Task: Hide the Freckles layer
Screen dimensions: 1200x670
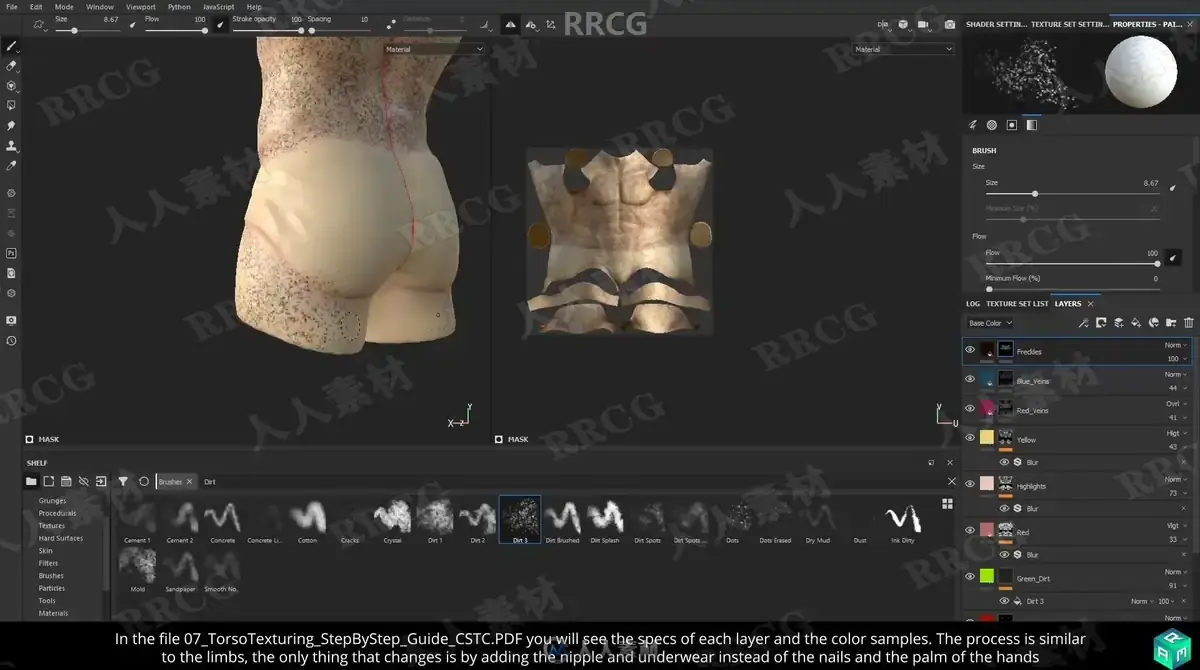Action: pyautogui.click(x=970, y=350)
